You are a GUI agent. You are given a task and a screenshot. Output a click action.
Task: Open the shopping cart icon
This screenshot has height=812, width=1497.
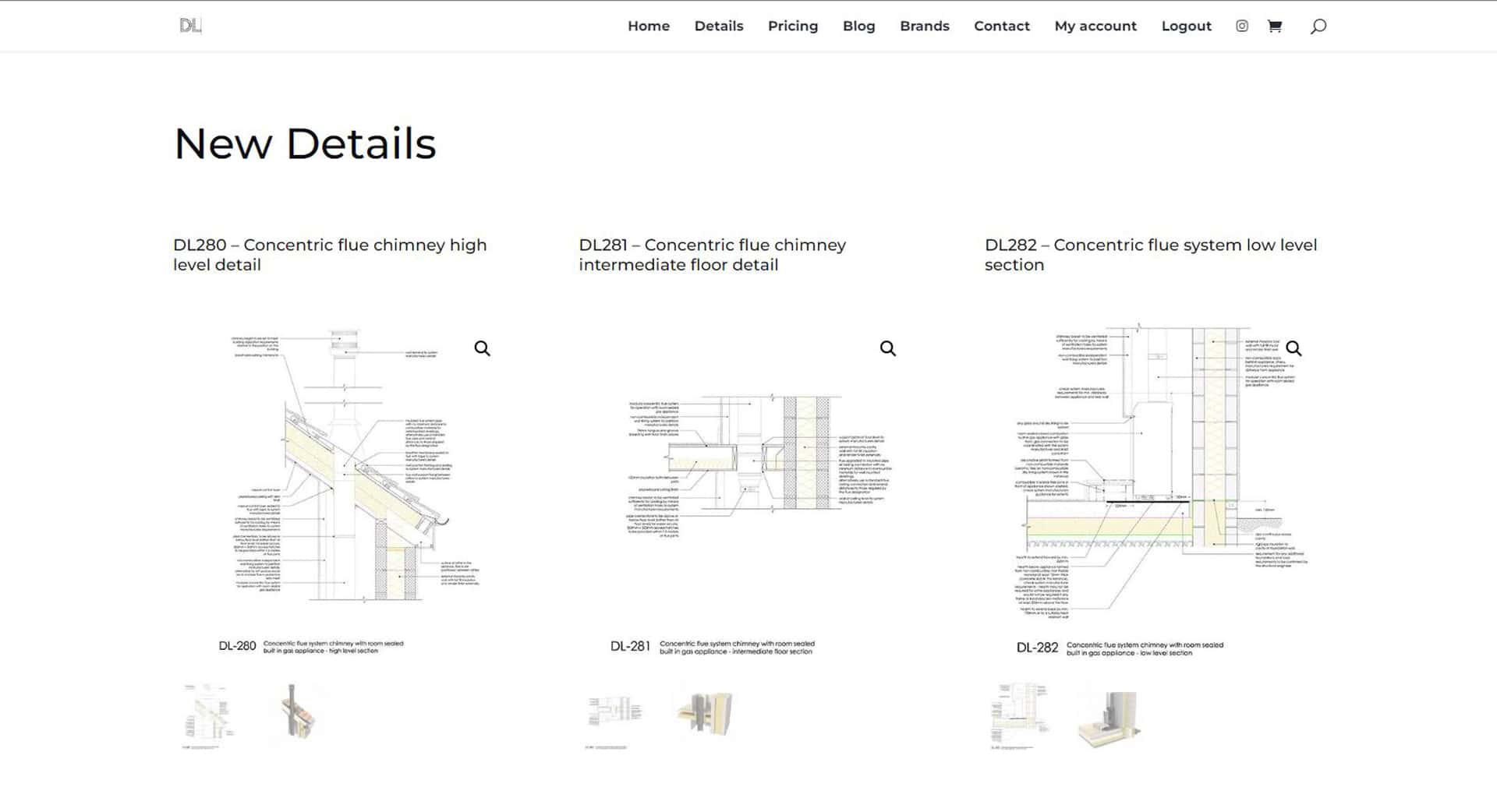[1274, 26]
